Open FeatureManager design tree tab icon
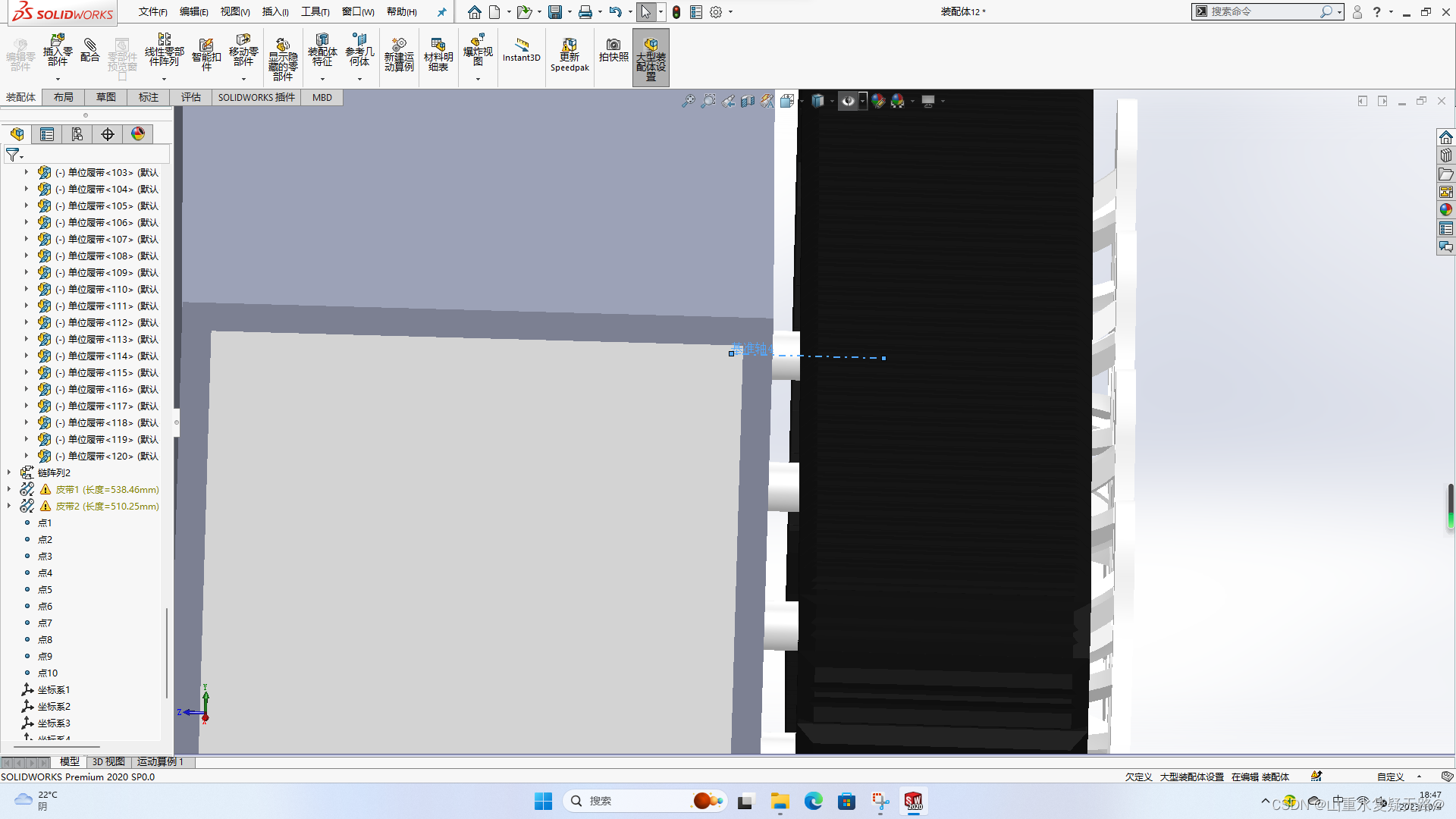Screen dimensions: 1456x819 (17, 134)
